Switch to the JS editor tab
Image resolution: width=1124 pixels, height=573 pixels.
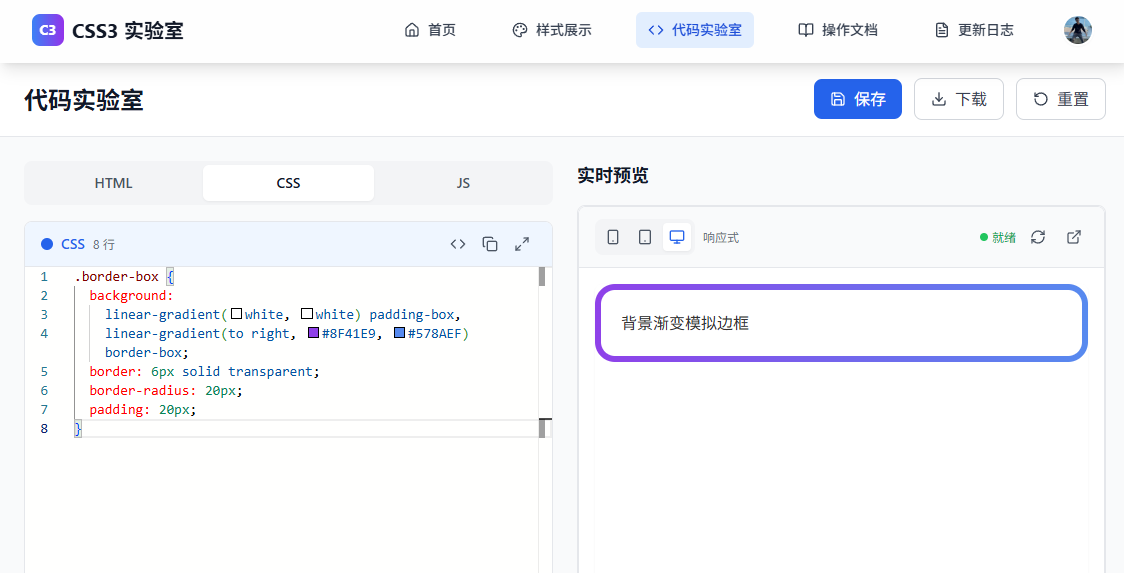tap(463, 183)
